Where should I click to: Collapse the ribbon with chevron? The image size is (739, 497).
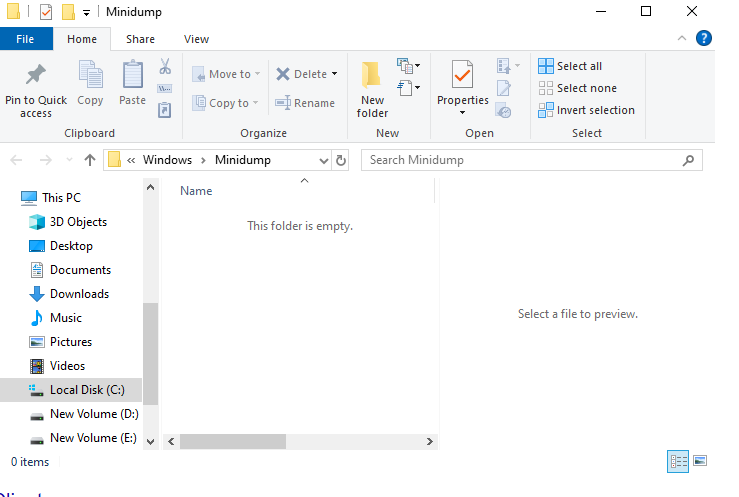coord(682,38)
